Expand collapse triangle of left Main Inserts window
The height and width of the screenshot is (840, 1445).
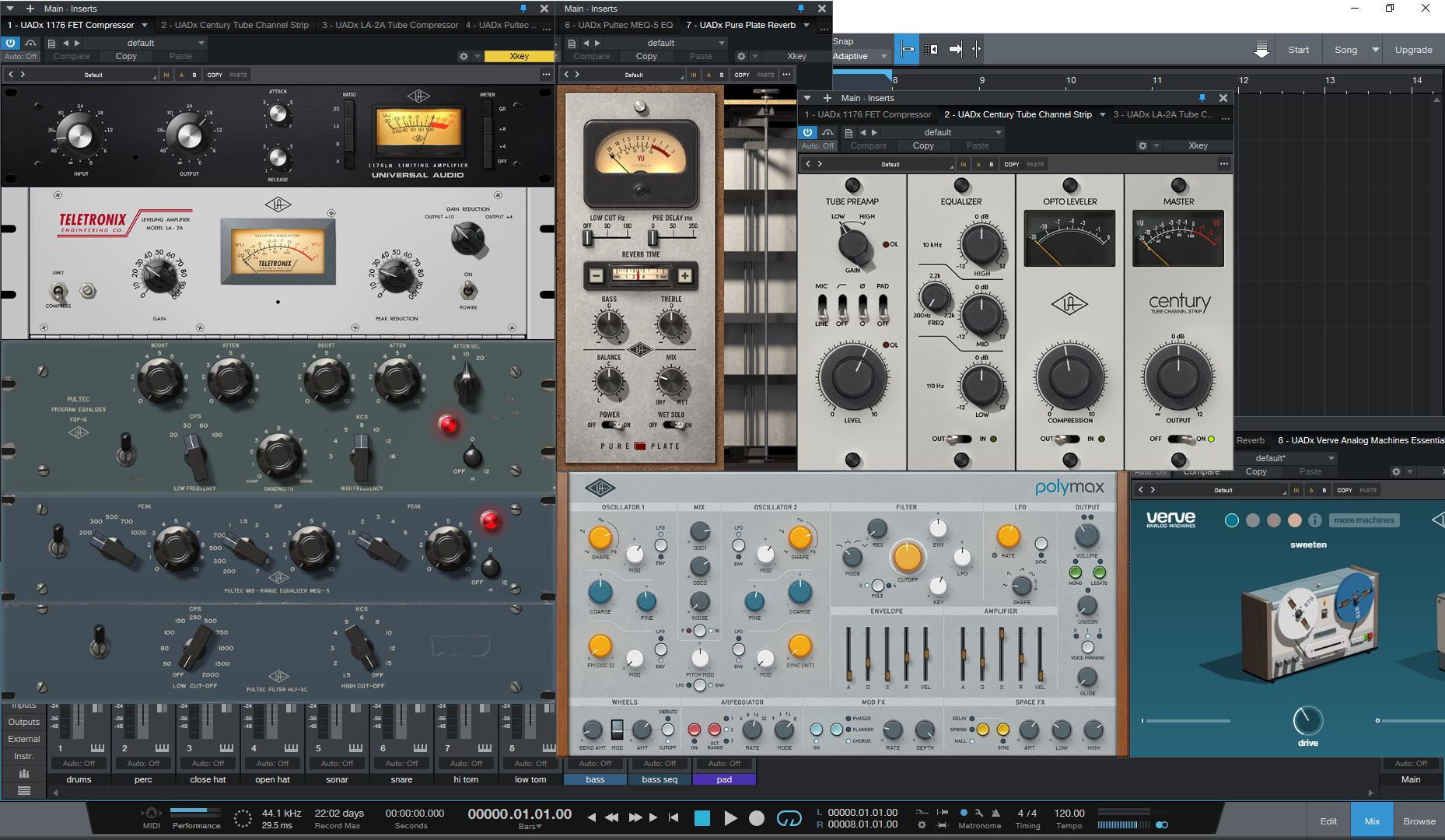(x=12, y=9)
